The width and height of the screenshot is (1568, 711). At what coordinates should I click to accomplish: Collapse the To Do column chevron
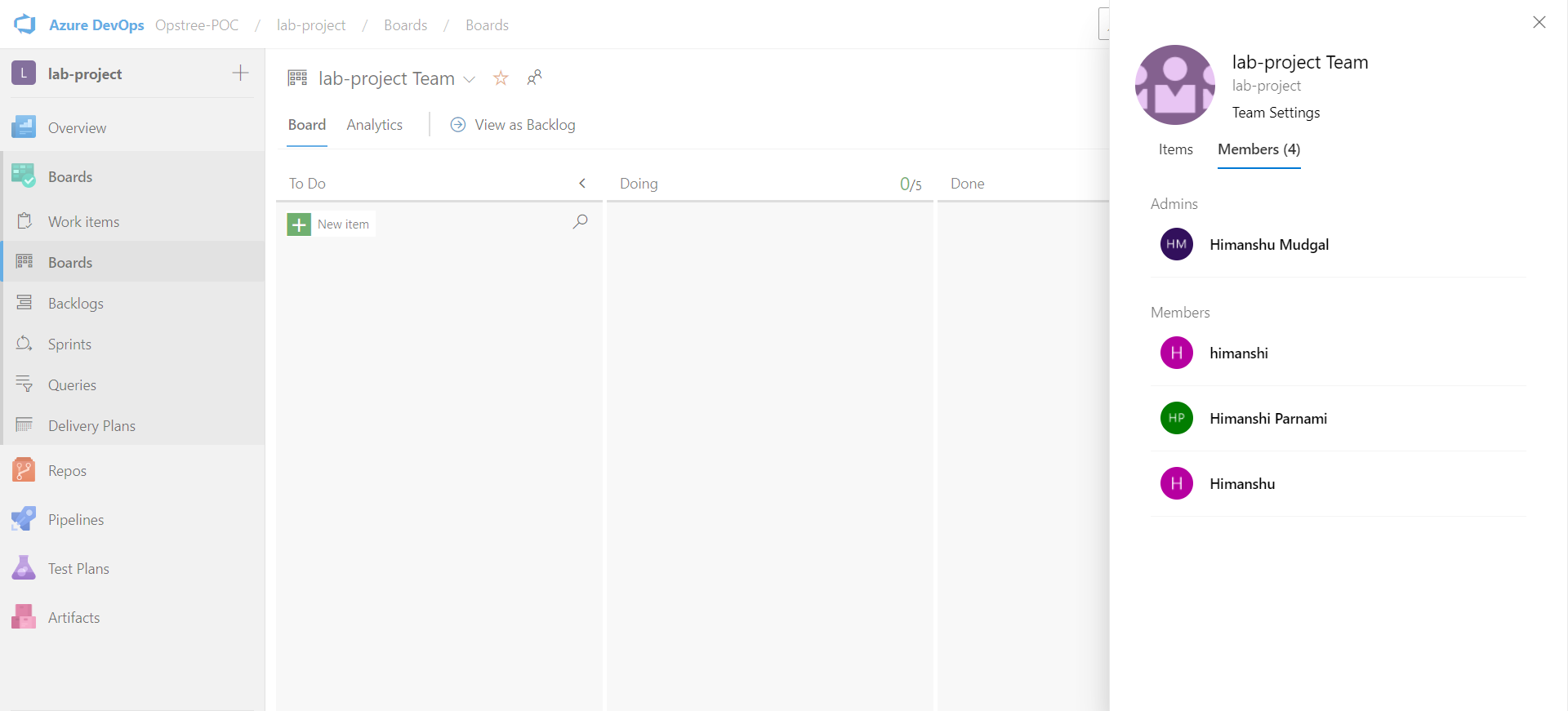(582, 183)
